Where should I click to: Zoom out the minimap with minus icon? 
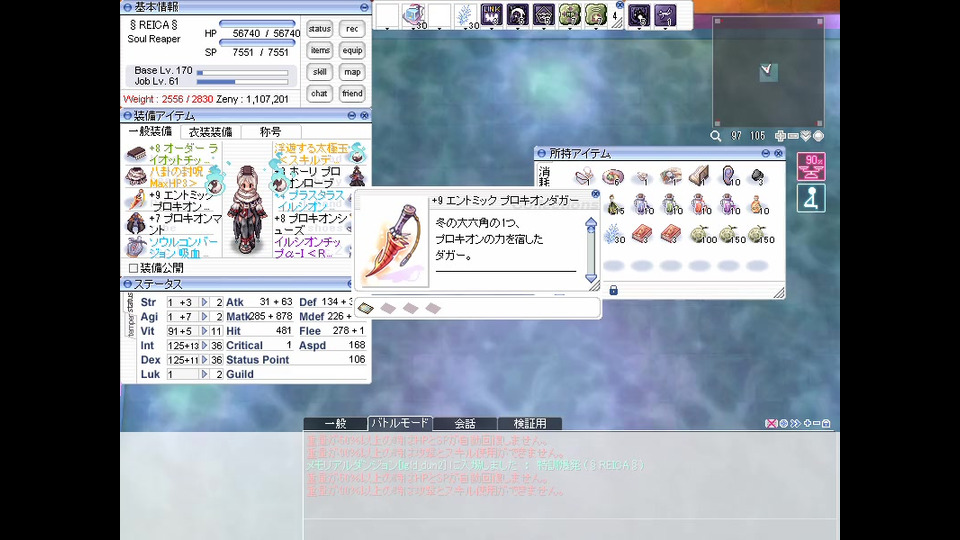tap(793, 136)
